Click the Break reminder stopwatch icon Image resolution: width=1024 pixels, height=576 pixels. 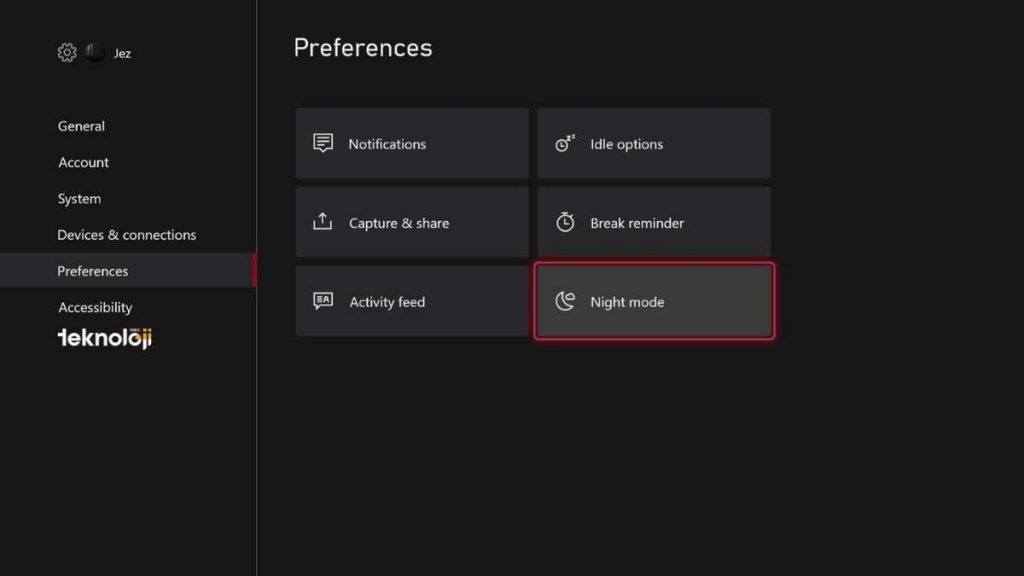565,222
